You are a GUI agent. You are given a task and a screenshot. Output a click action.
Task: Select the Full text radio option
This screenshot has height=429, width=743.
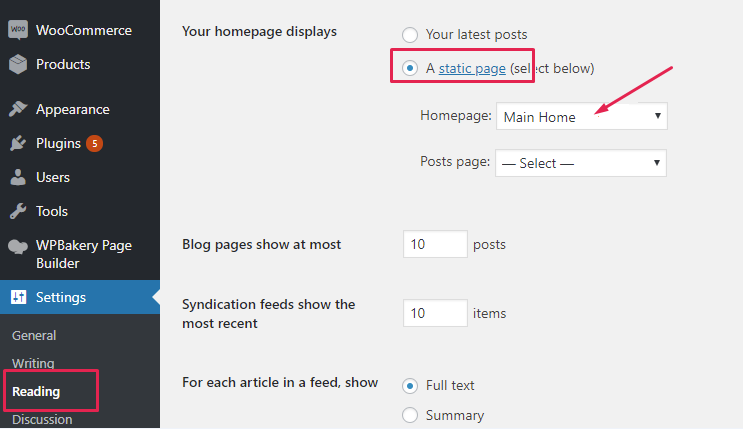click(410, 385)
